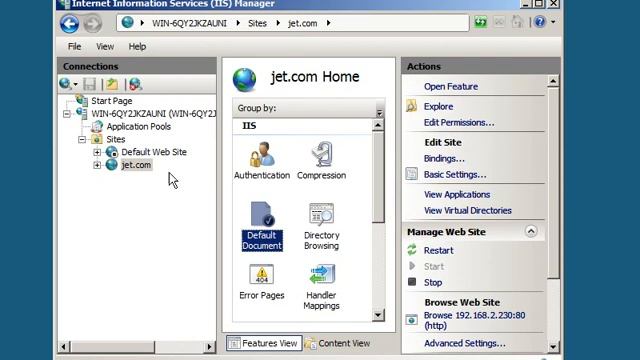Click the Basic Settings page icon

click(x=411, y=174)
